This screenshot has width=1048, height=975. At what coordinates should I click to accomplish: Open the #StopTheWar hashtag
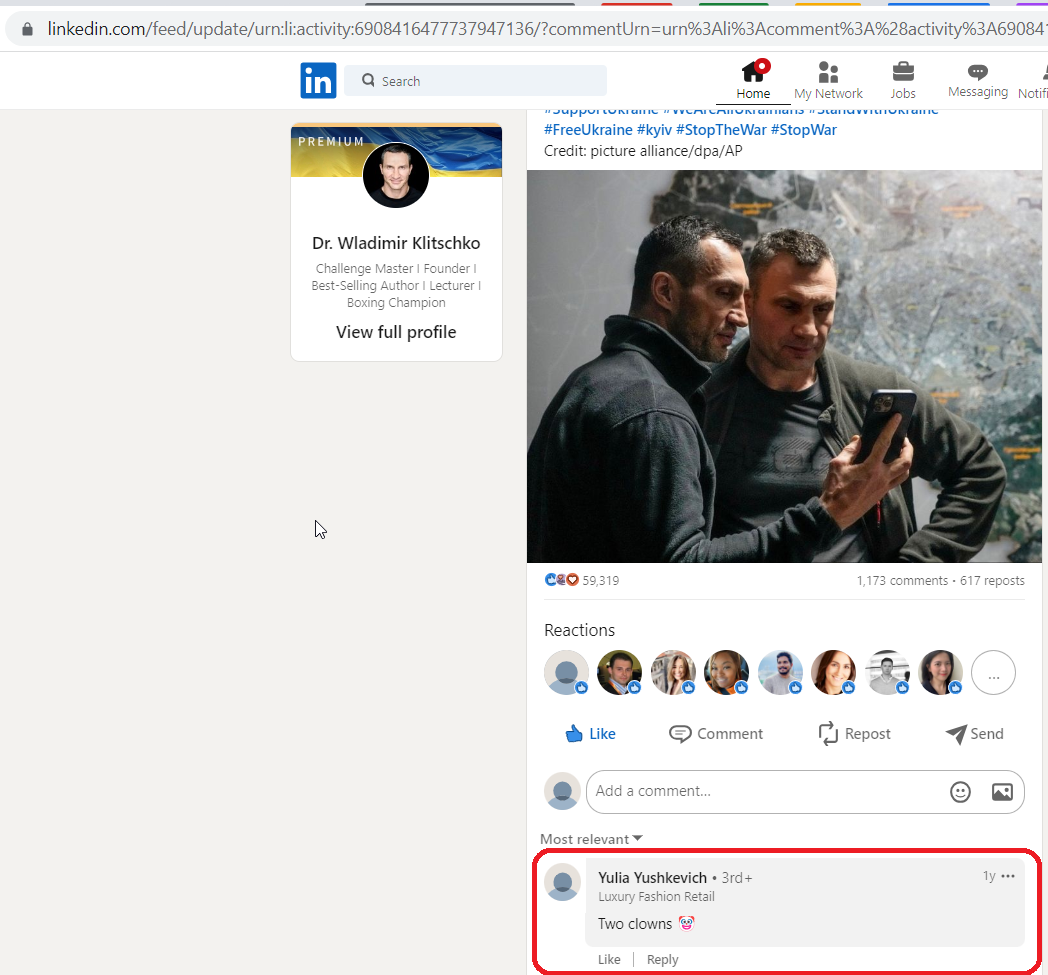click(x=721, y=130)
